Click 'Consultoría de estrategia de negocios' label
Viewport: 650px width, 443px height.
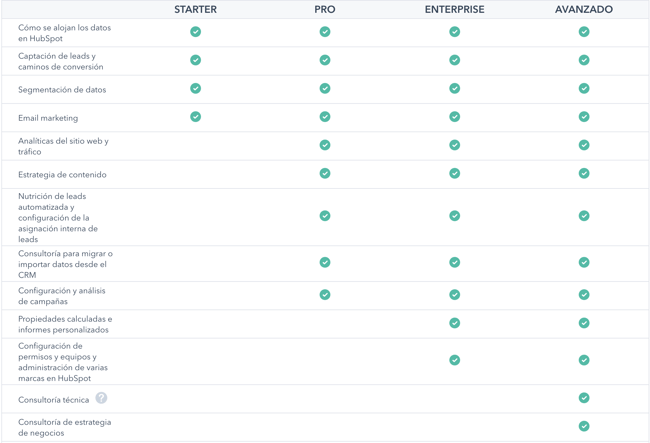click(65, 428)
